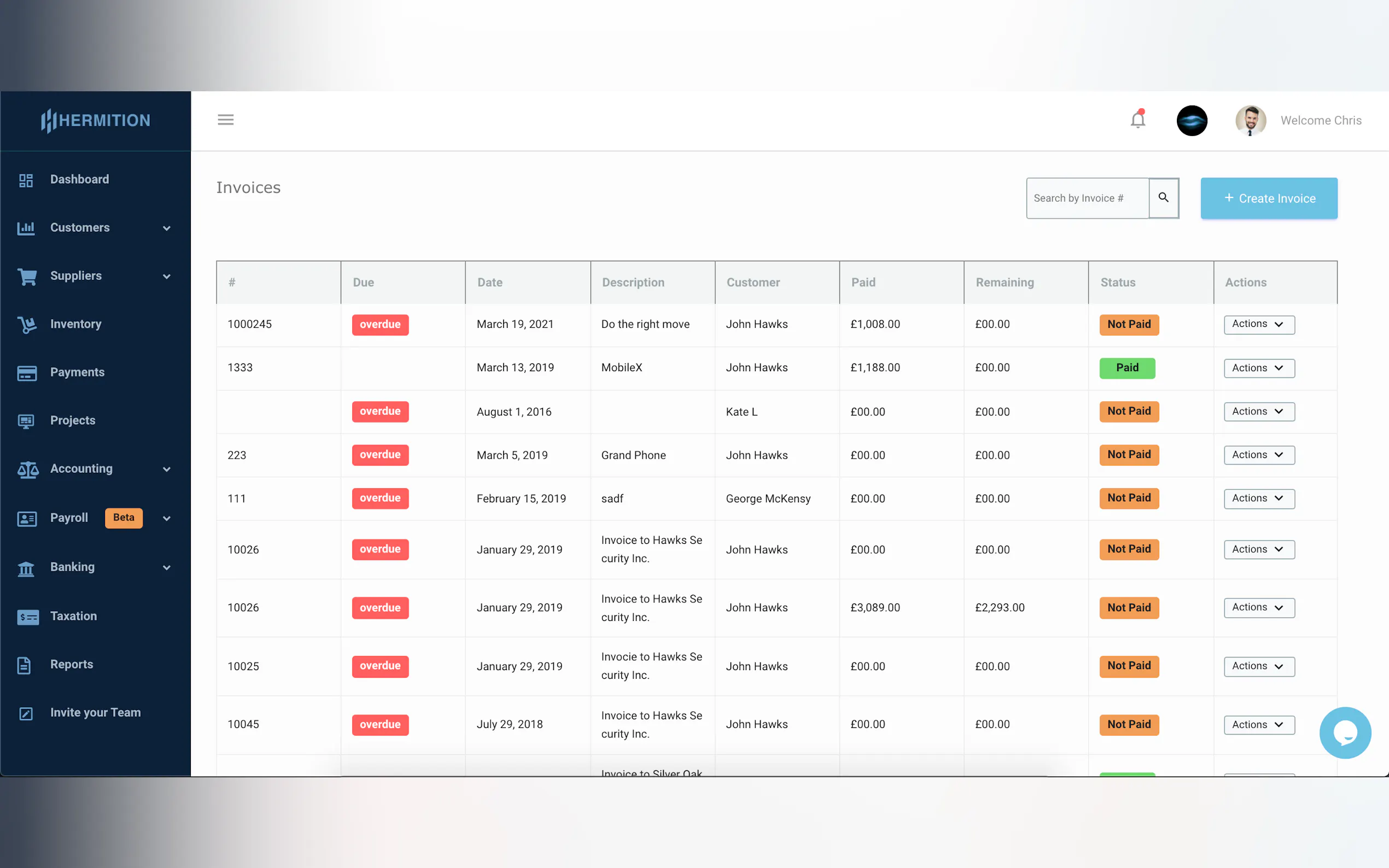Viewport: 1389px width, 868px height.
Task: Expand the Customers sidebar submenu
Action: click(167, 228)
